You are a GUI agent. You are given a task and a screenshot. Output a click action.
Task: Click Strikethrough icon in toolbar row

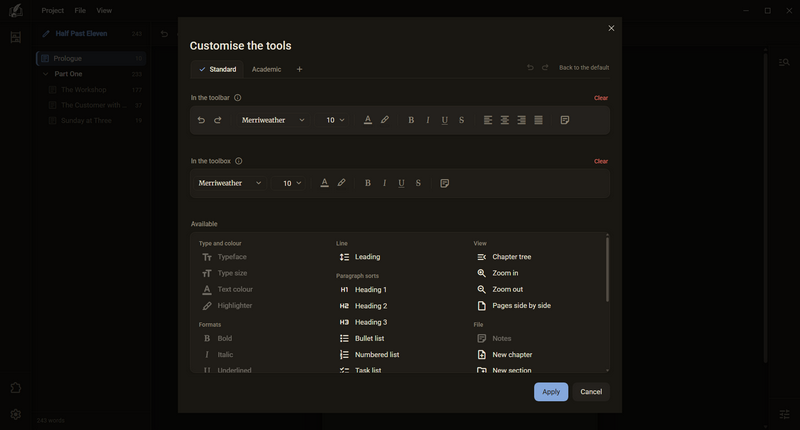pyautogui.click(x=461, y=120)
